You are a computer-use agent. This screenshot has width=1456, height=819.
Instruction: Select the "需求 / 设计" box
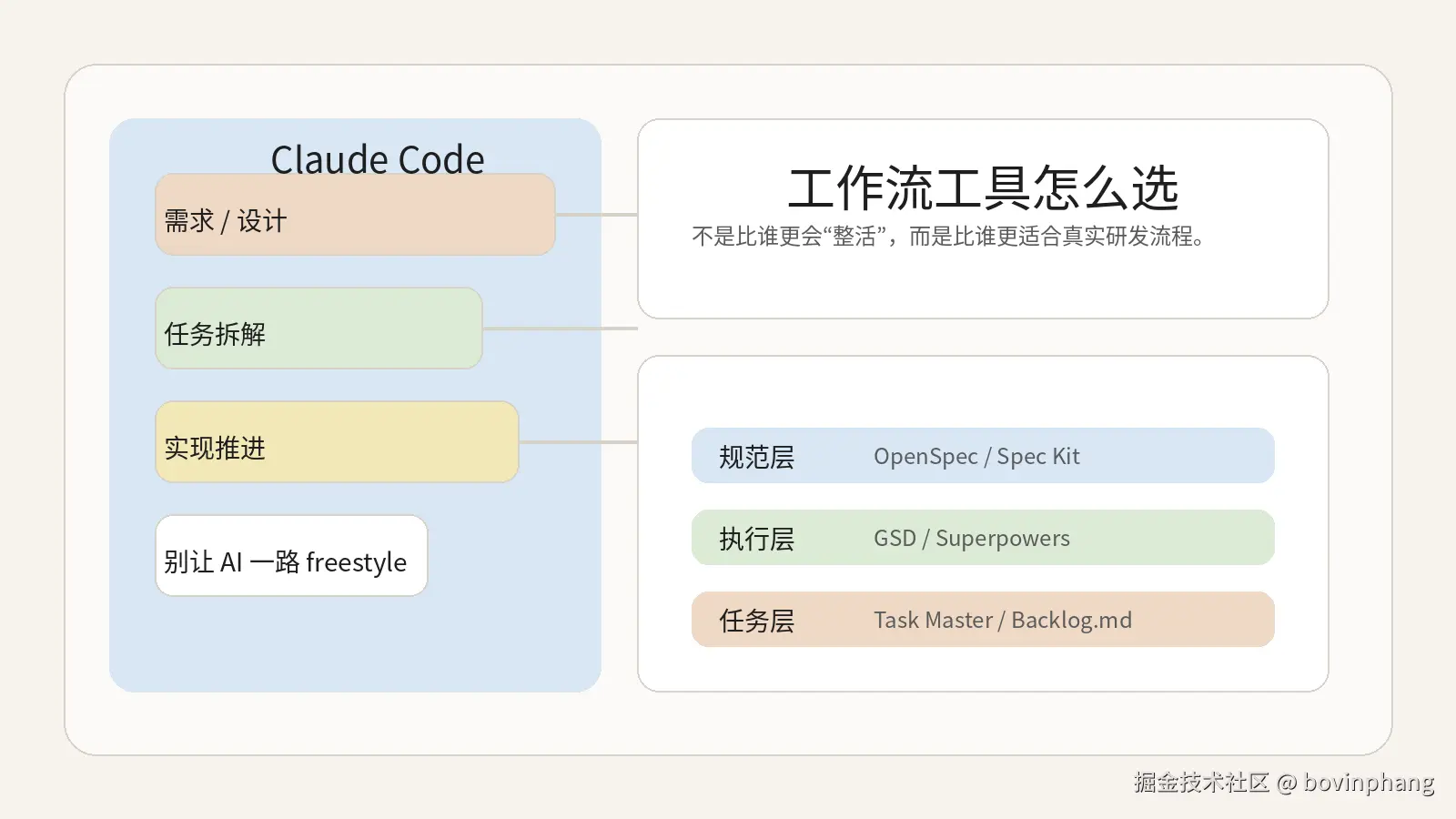coord(355,215)
